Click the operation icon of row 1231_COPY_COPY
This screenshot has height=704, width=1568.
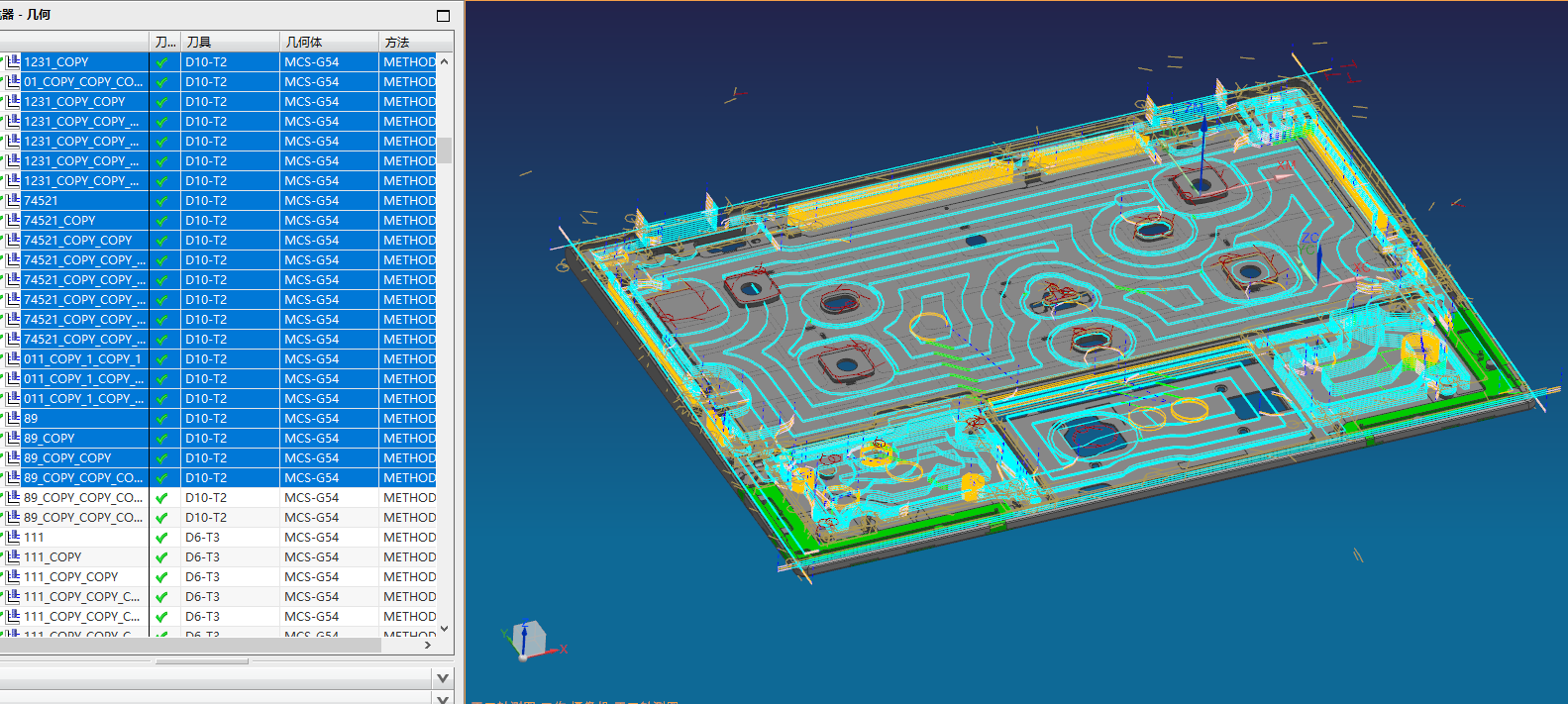coord(13,101)
